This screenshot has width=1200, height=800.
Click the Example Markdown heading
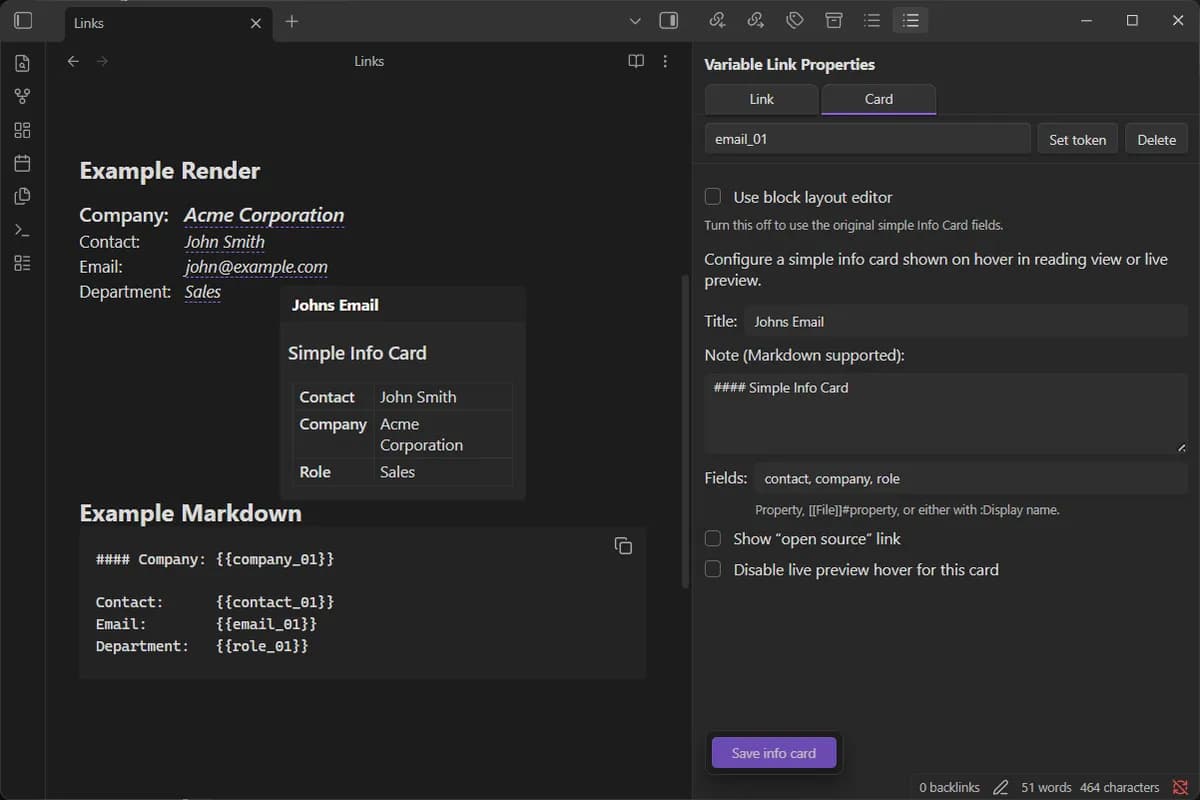(x=190, y=513)
